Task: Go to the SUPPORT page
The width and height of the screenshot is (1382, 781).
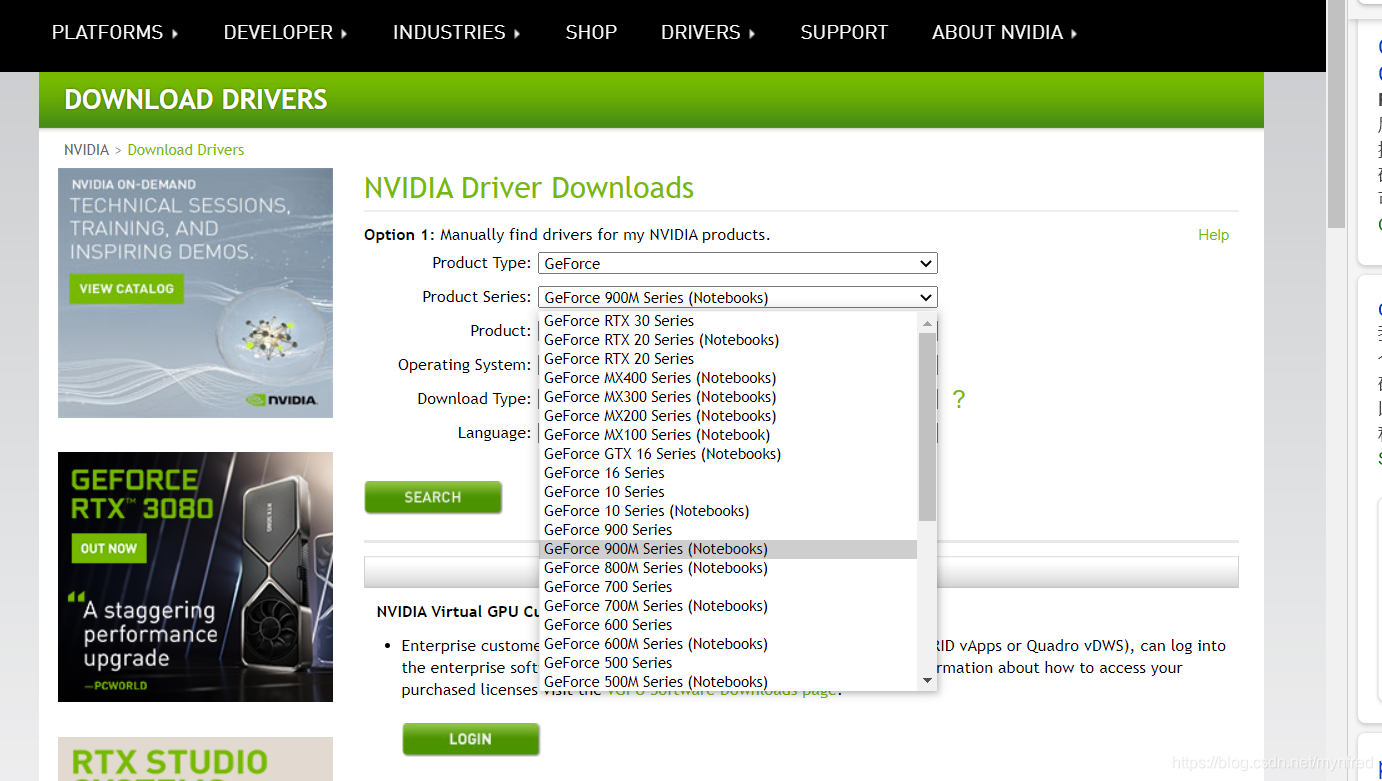Action: (x=844, y=32)
